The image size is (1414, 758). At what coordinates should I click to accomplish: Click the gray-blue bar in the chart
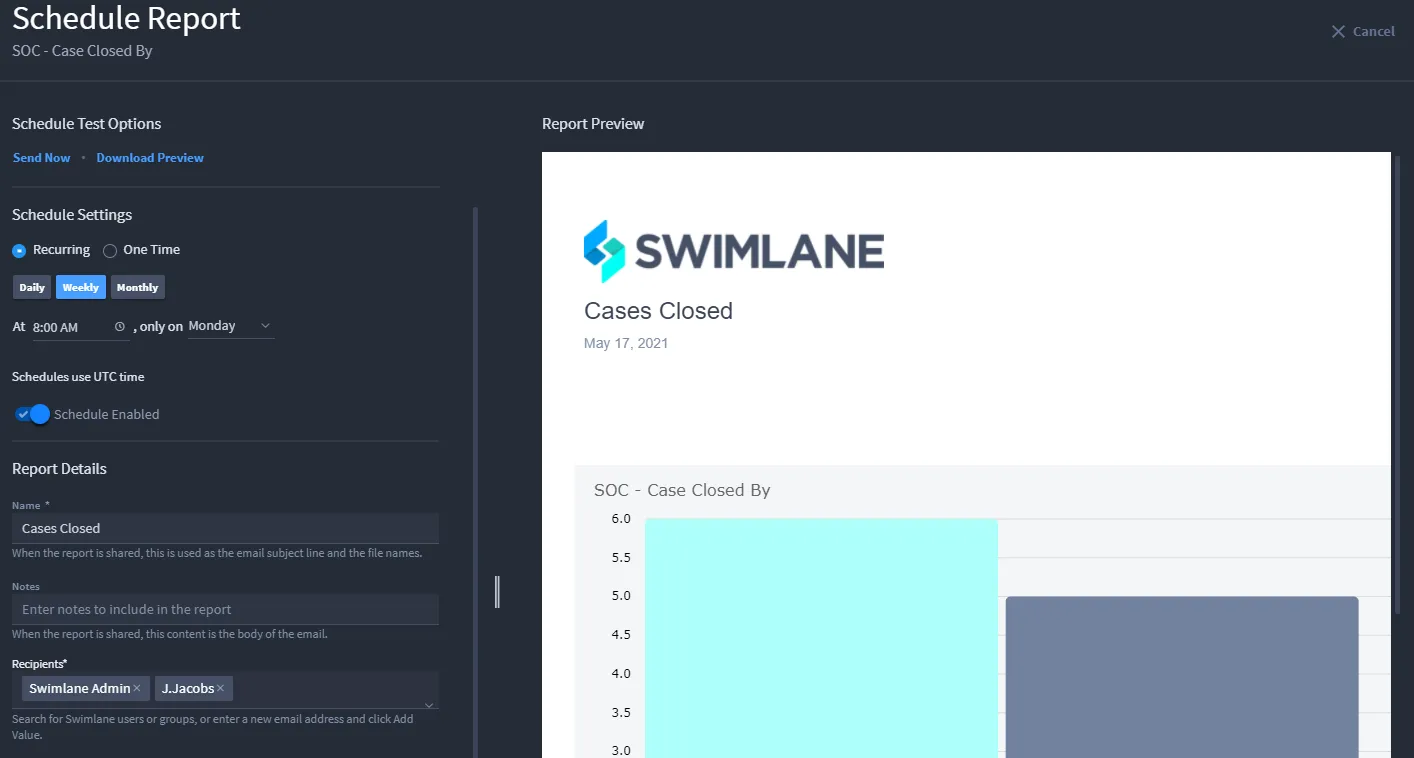1182,677
